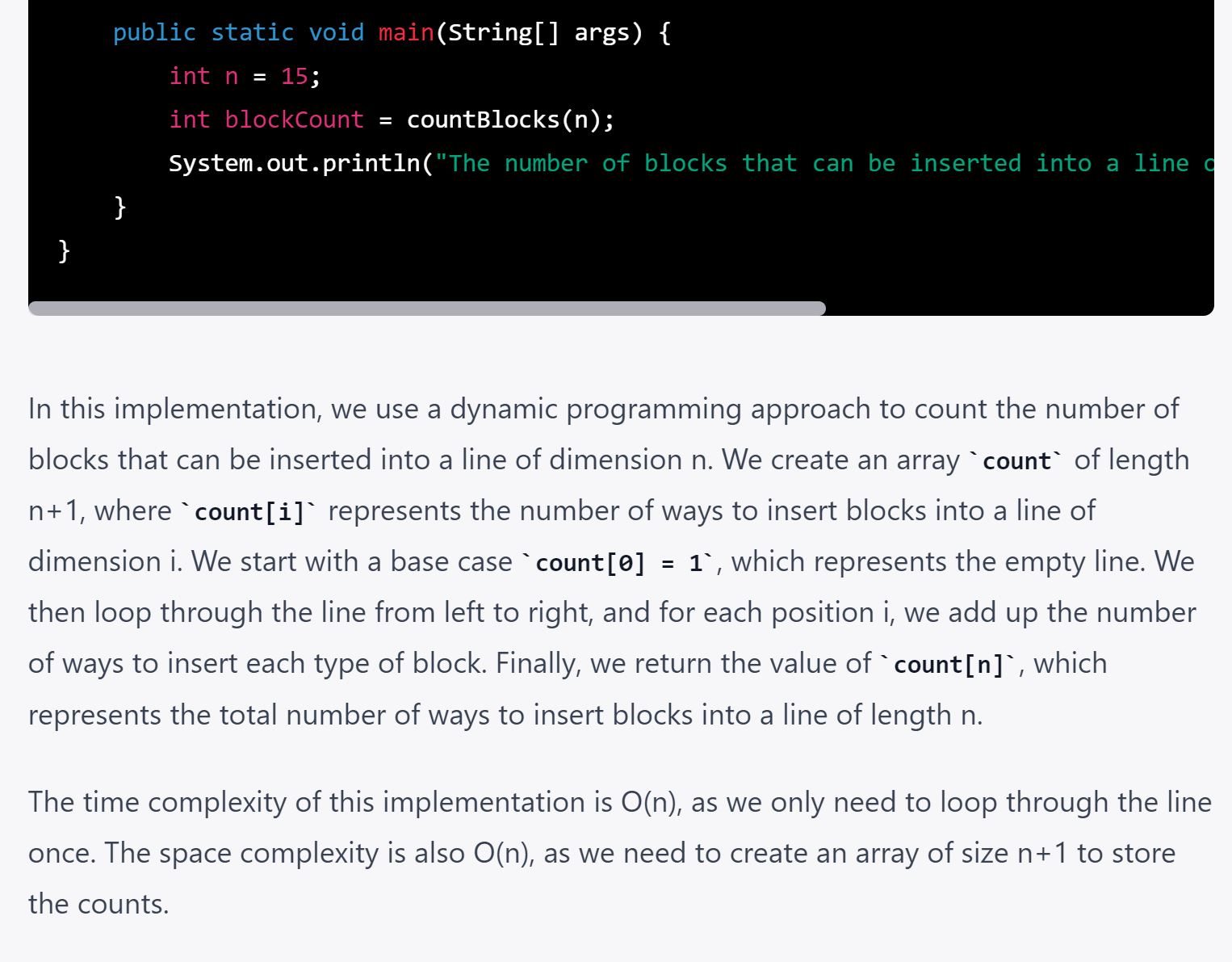Screen dimensions: 1232x962
Task: Click the inline code 'count' in paragraph
Action: [x=1016, y=461]
